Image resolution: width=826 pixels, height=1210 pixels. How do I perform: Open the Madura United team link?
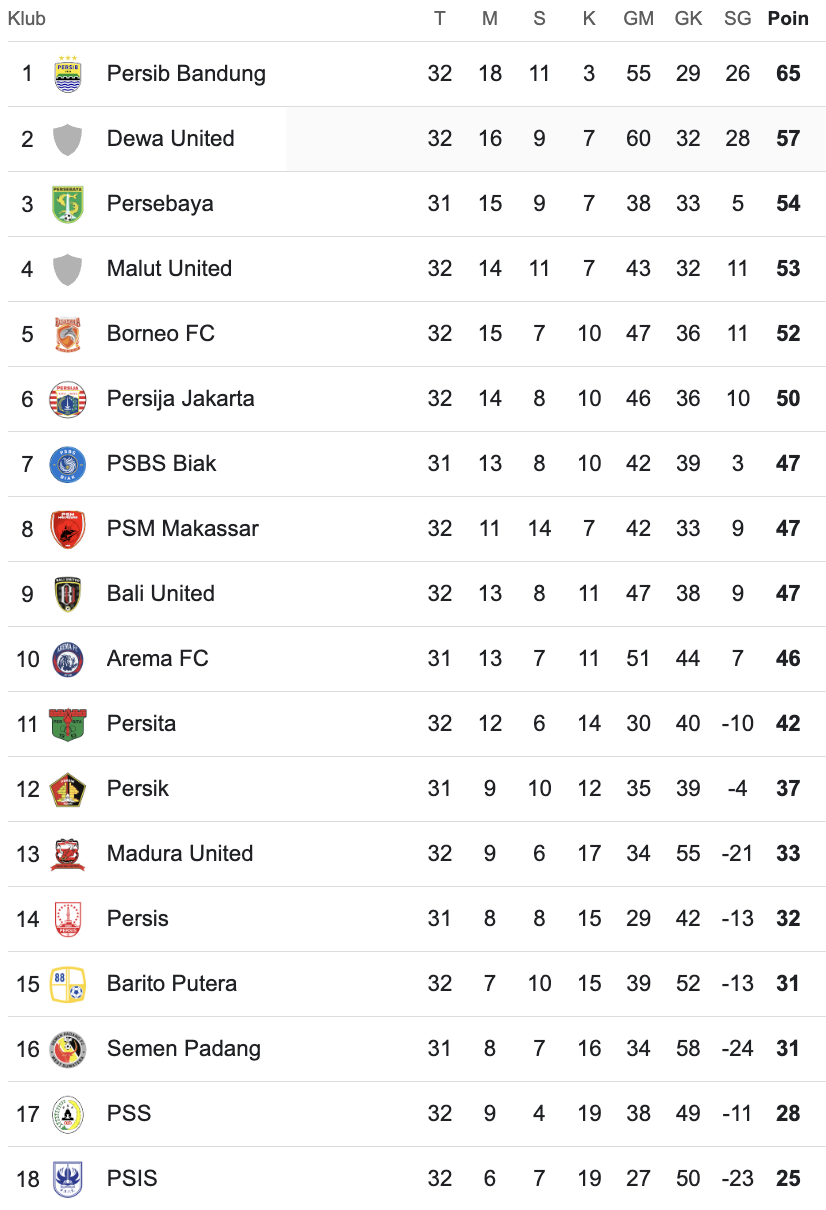tap(180, 854)
